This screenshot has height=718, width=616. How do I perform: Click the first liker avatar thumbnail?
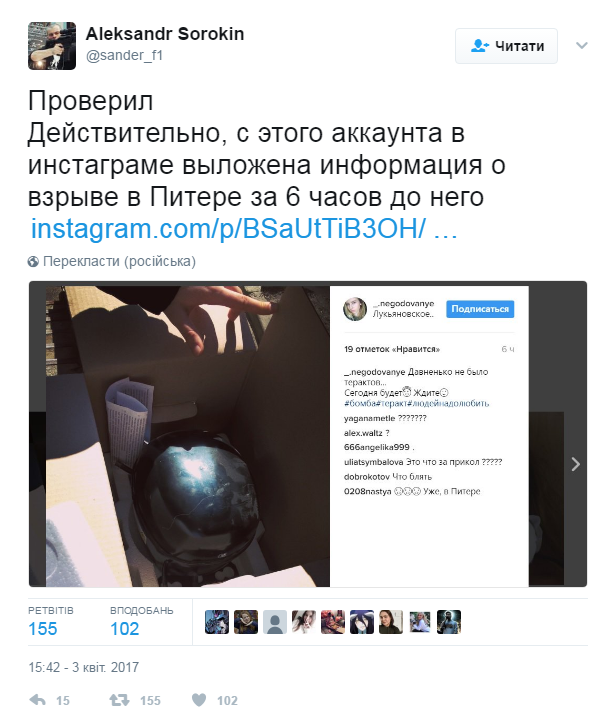click(217, 622)
